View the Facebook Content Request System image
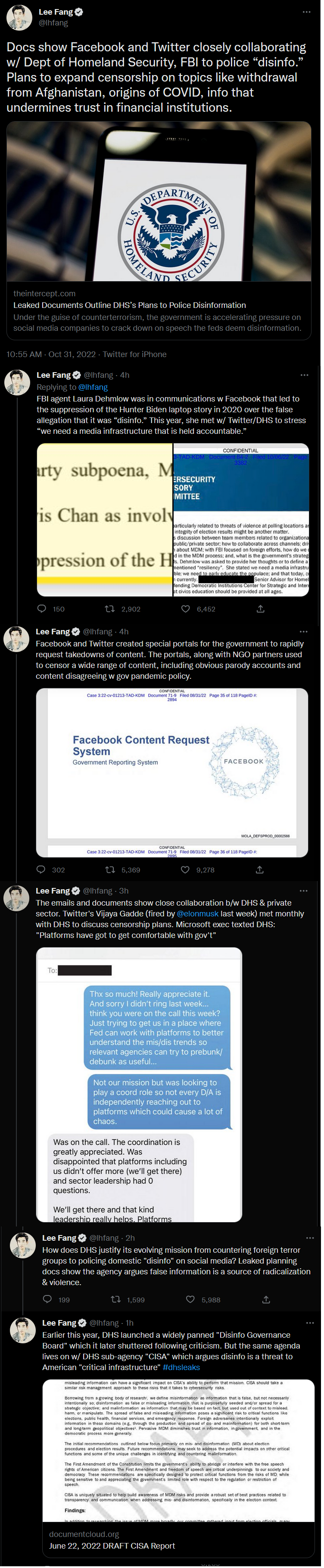The height and width of the screenshot is (1568, 324). pyautogui.click(x=172, y=772)
